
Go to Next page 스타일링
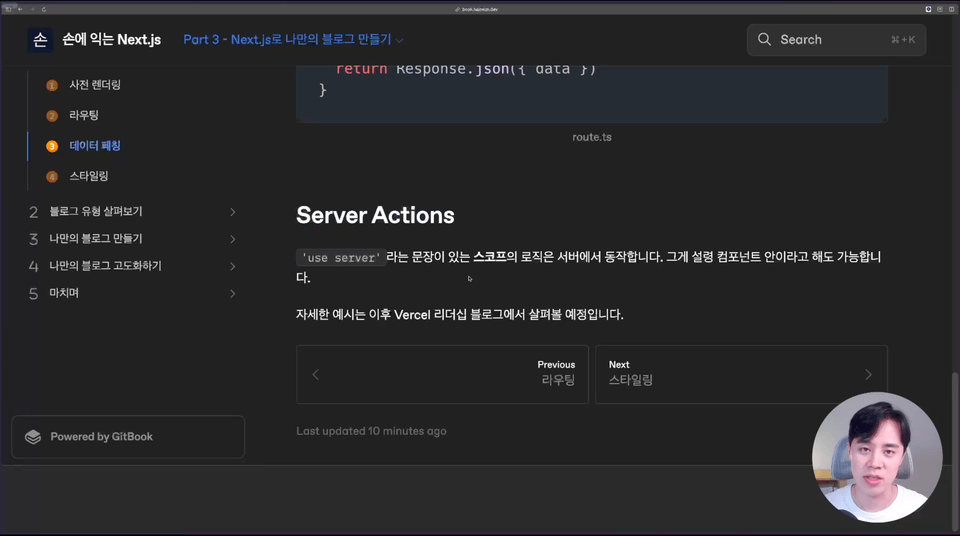pos(741,374)
